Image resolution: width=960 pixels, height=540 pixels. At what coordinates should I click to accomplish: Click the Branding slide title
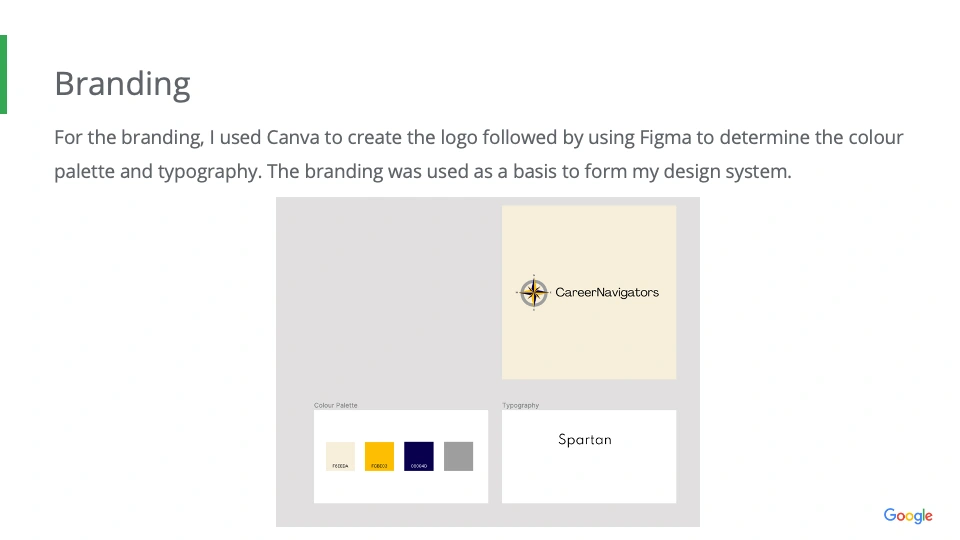[x=122, y=83]
